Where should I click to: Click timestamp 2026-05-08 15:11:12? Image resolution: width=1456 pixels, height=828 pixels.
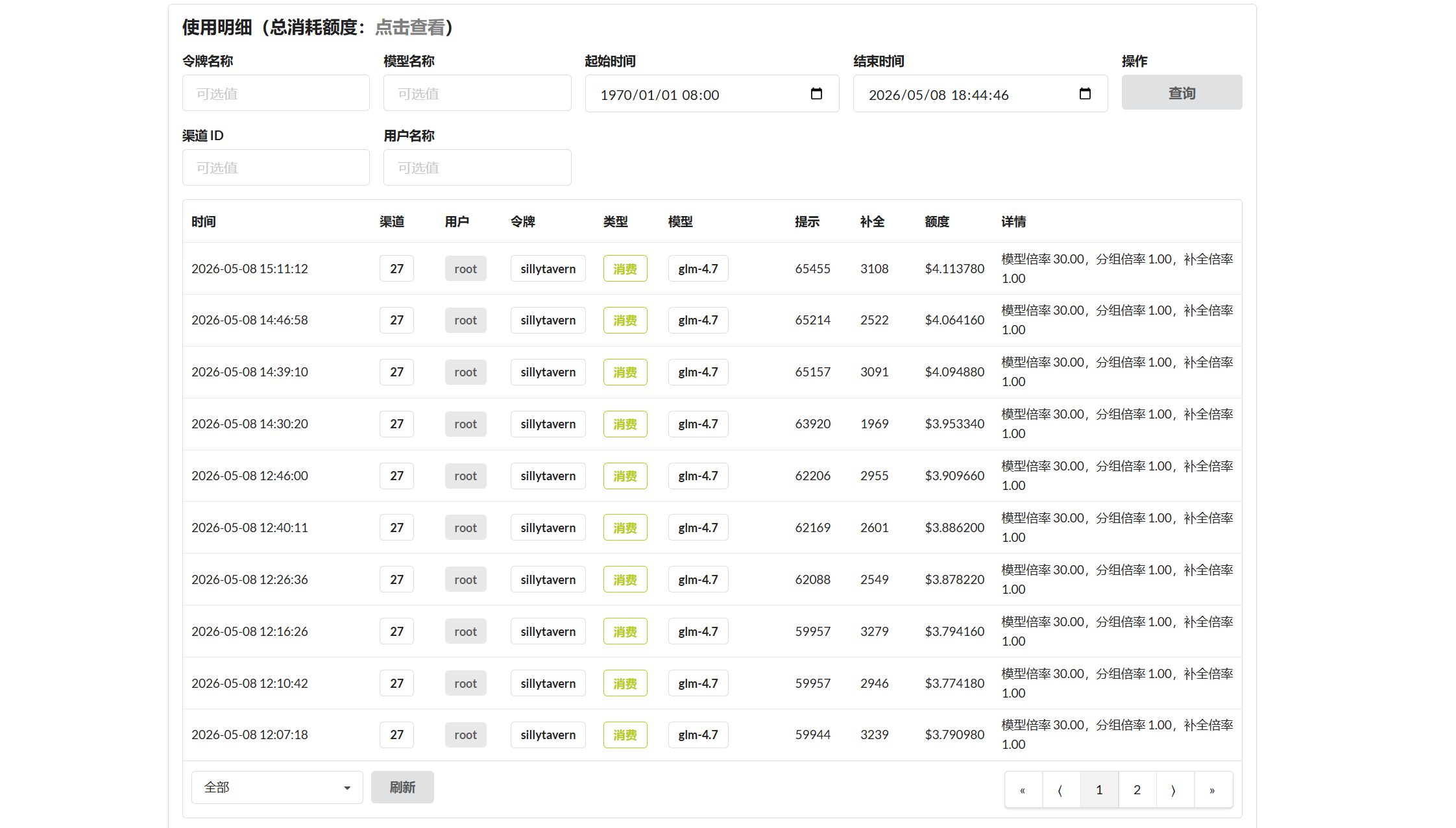[x=249, y=269]
